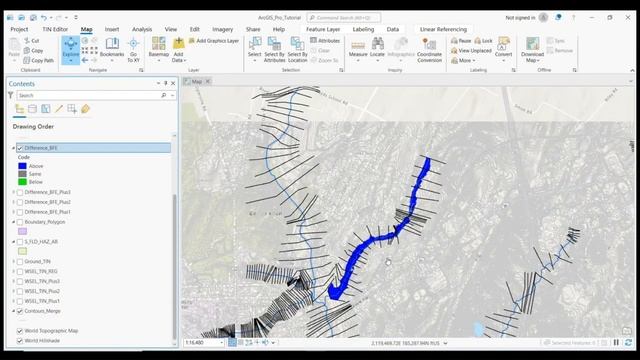Click the blue Above legend swatch

22,166
